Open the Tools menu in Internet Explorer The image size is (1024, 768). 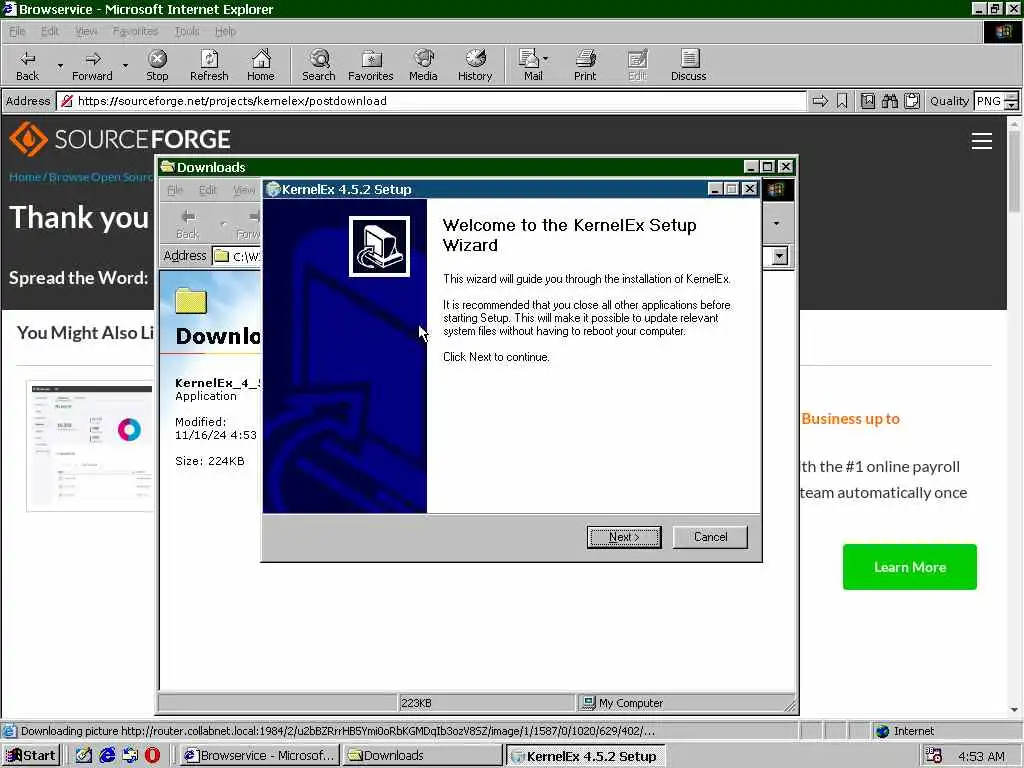pos(187,31)
